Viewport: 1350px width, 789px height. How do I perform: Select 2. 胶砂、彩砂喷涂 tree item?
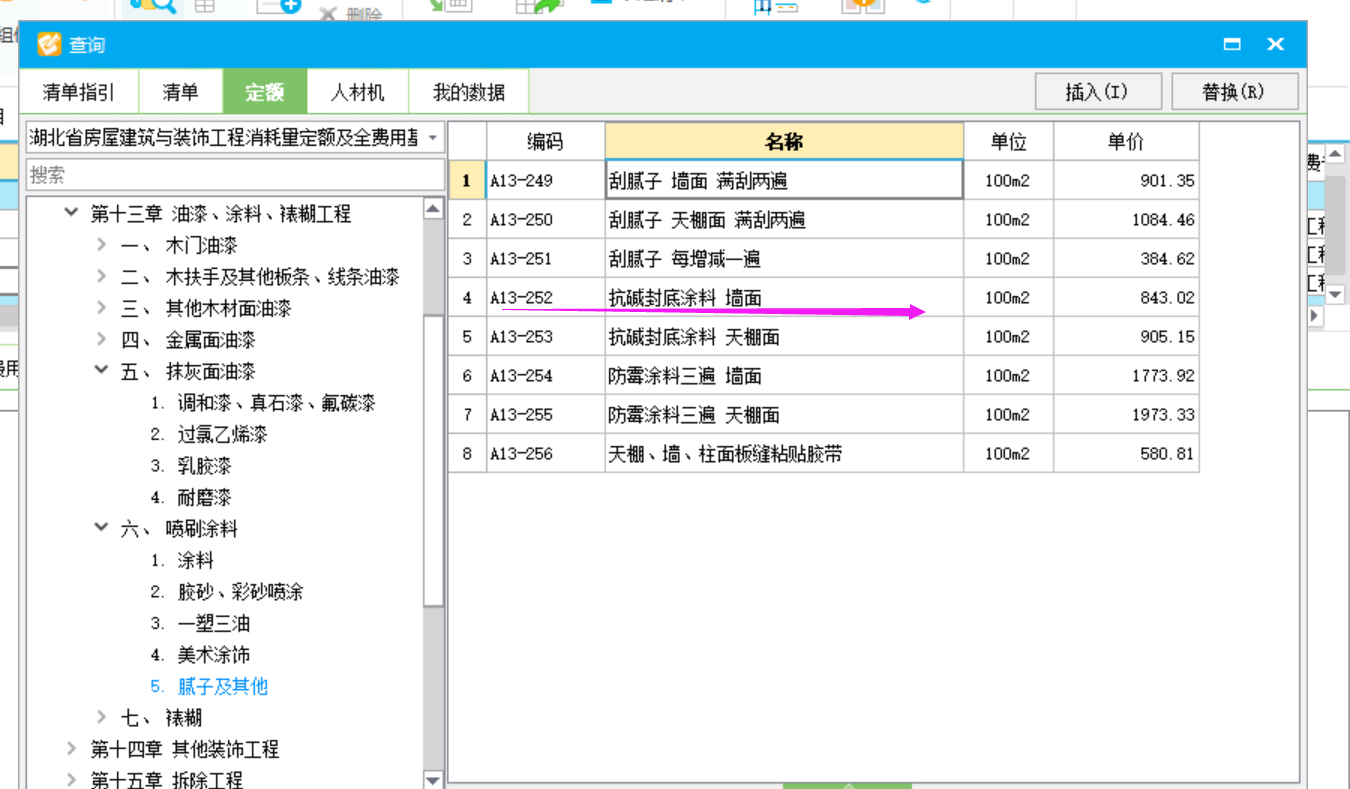227,592
